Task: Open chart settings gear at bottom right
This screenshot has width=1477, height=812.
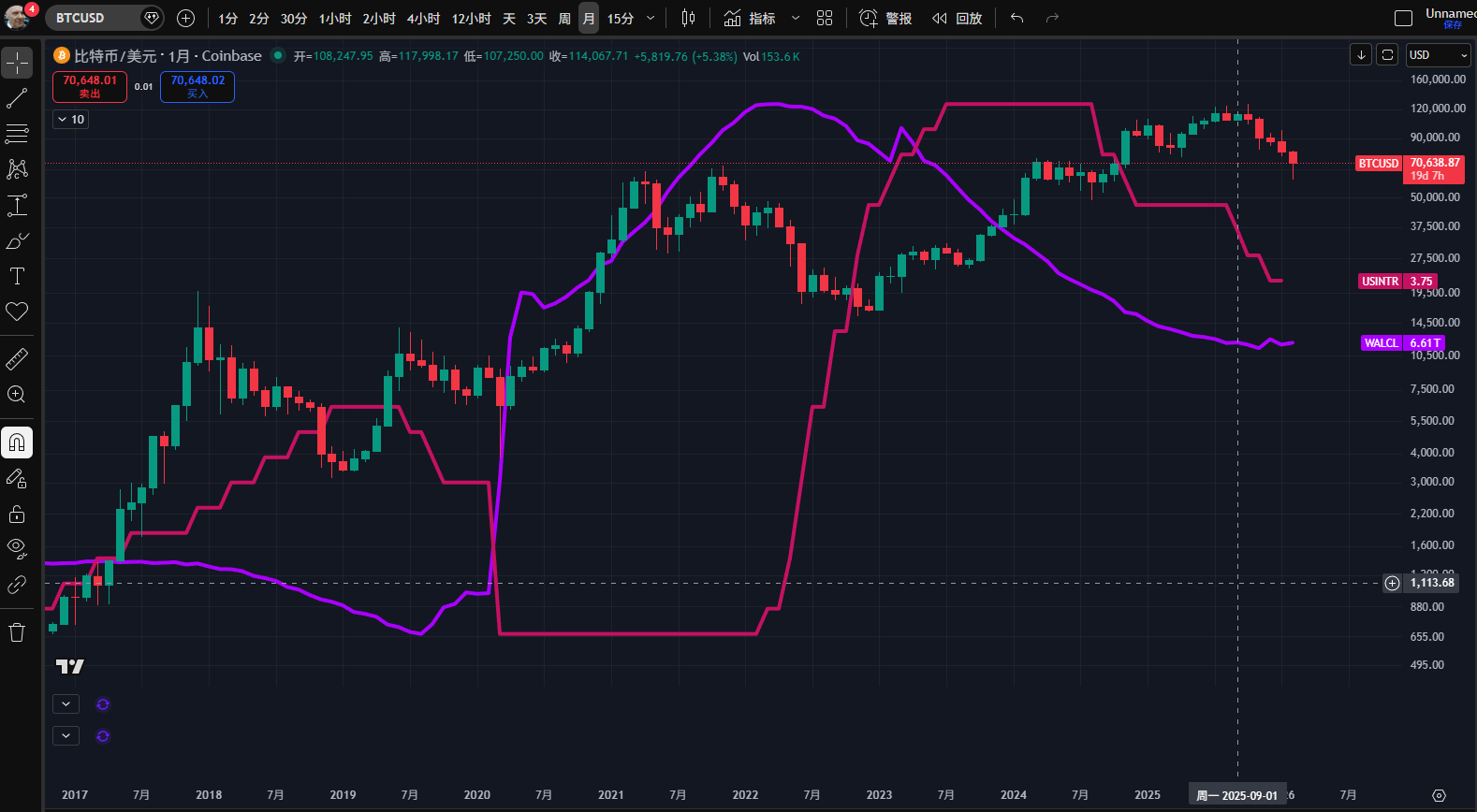Action: pos(1440,795)
